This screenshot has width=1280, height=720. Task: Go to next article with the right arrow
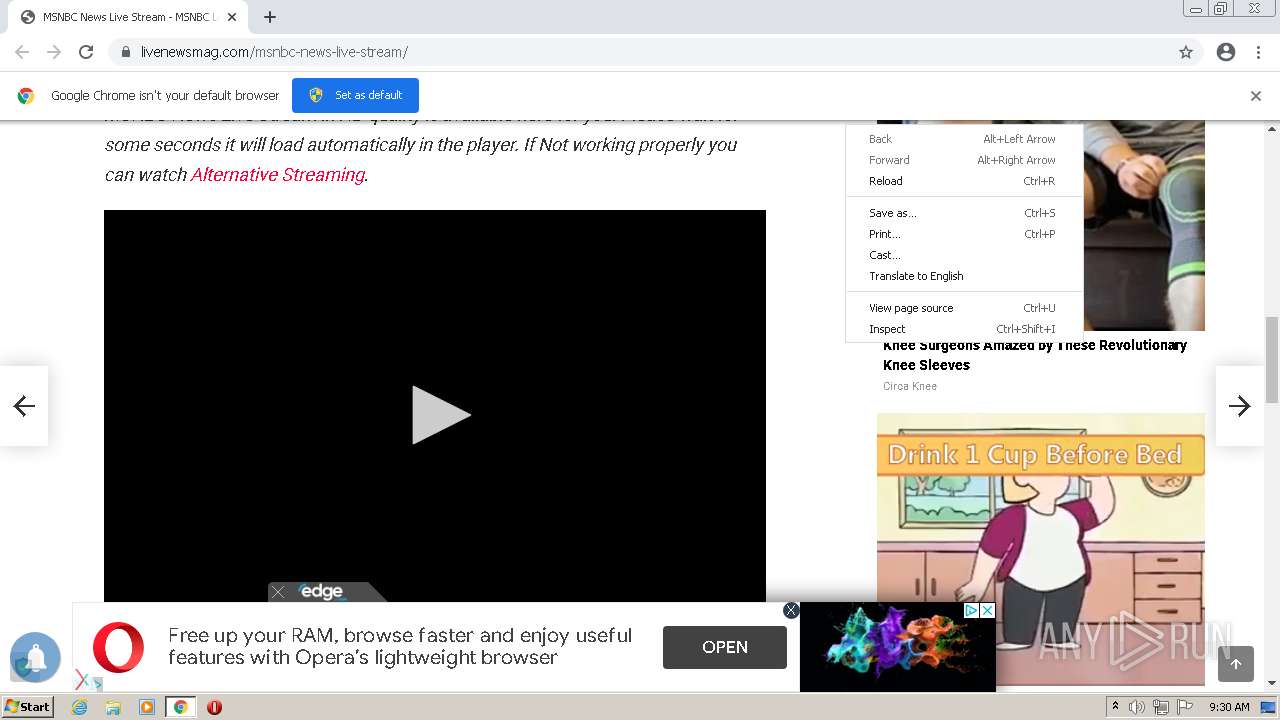pyautogui.click(x=1240, y=405)
